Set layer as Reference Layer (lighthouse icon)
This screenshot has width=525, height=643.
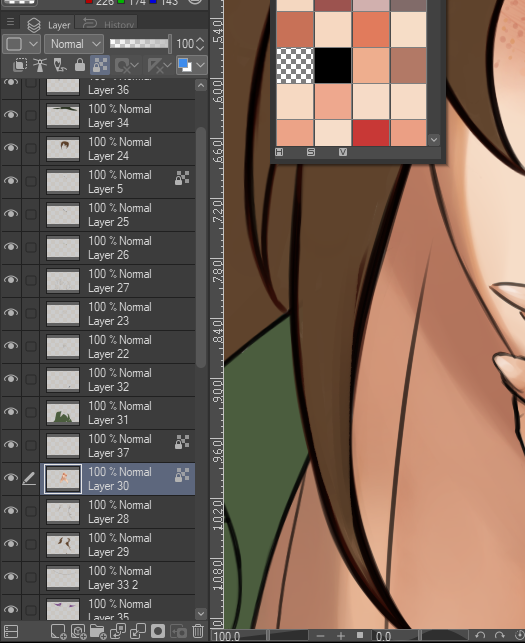40,65
